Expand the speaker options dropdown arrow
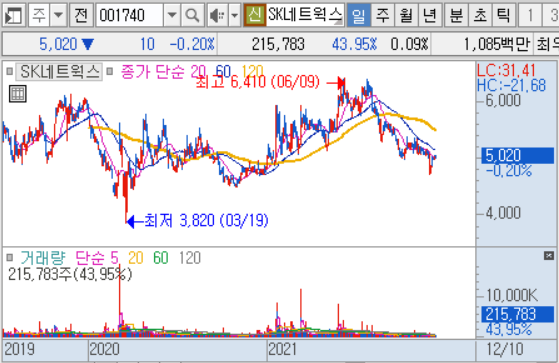The width and height of the screenshot is (559, 363). pos(235,15)
